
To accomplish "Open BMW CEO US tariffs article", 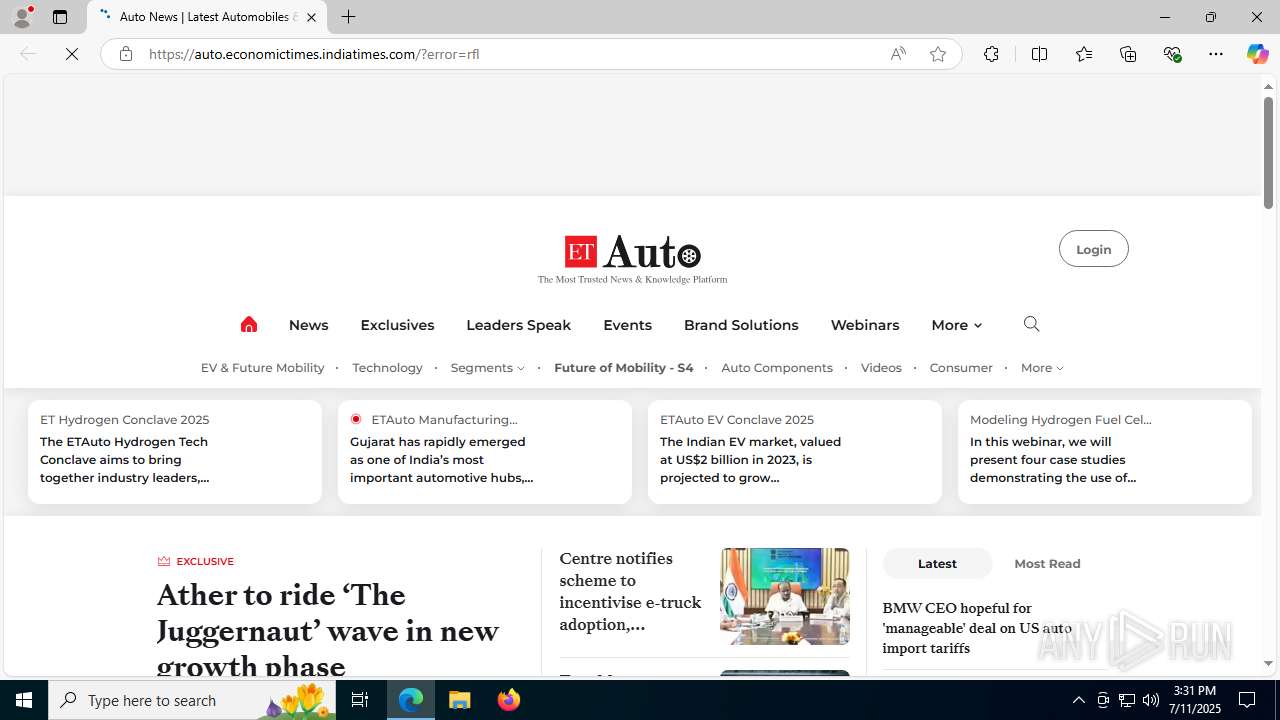I will (977, 628).
